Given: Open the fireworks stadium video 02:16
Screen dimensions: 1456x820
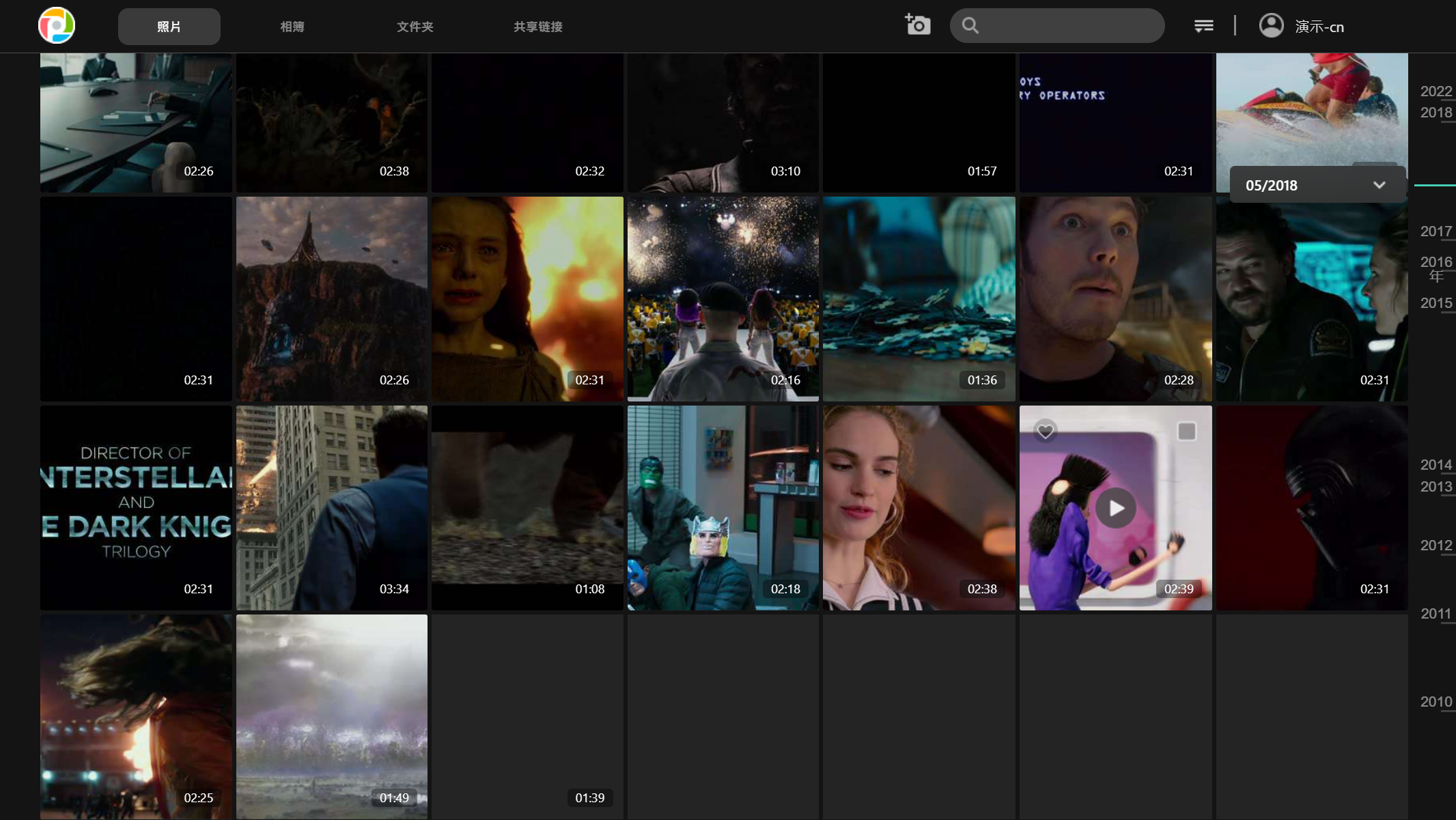Looking at the screenshot, I should pyautogui.click(x=723, y=299).
